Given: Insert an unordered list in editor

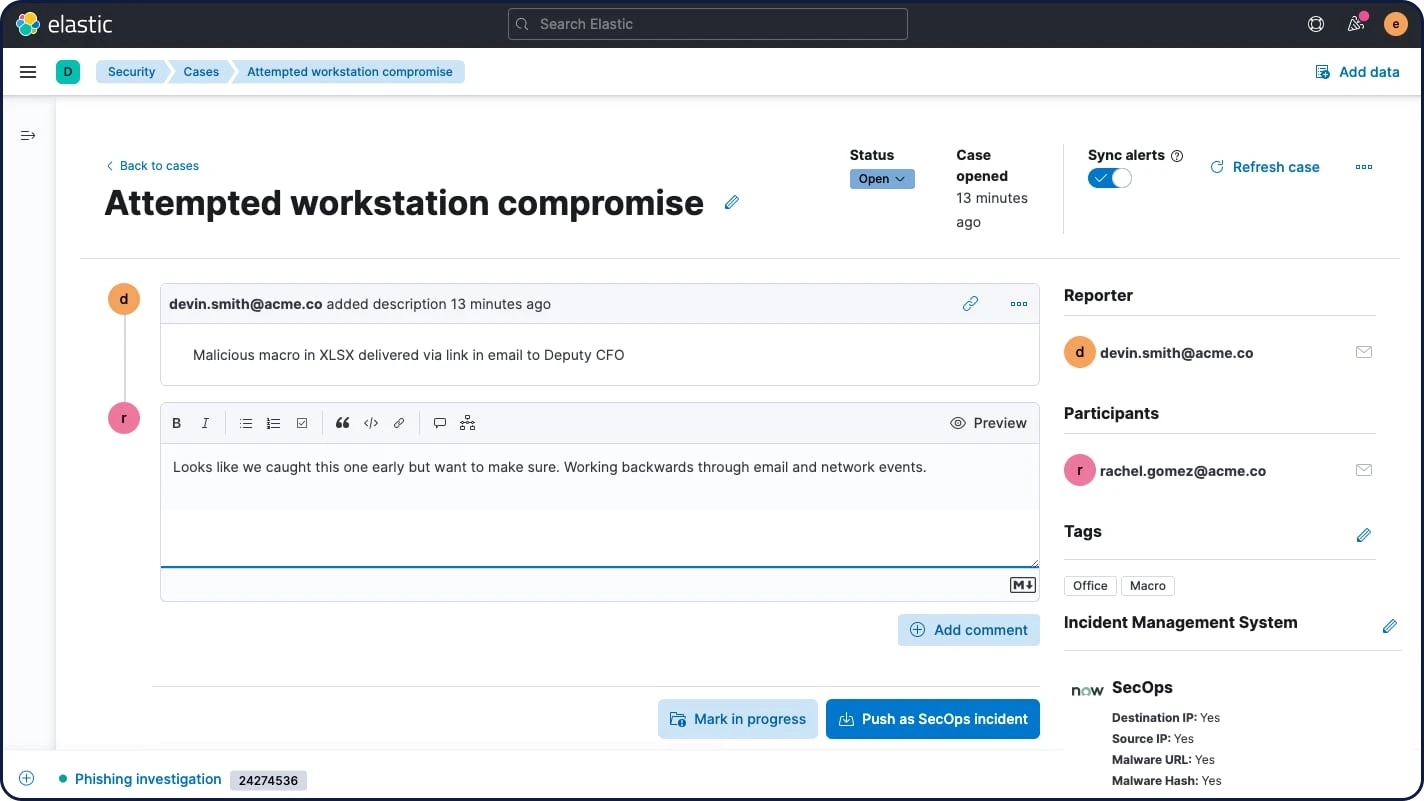Looking at the screenshot, I should point(246,423).
